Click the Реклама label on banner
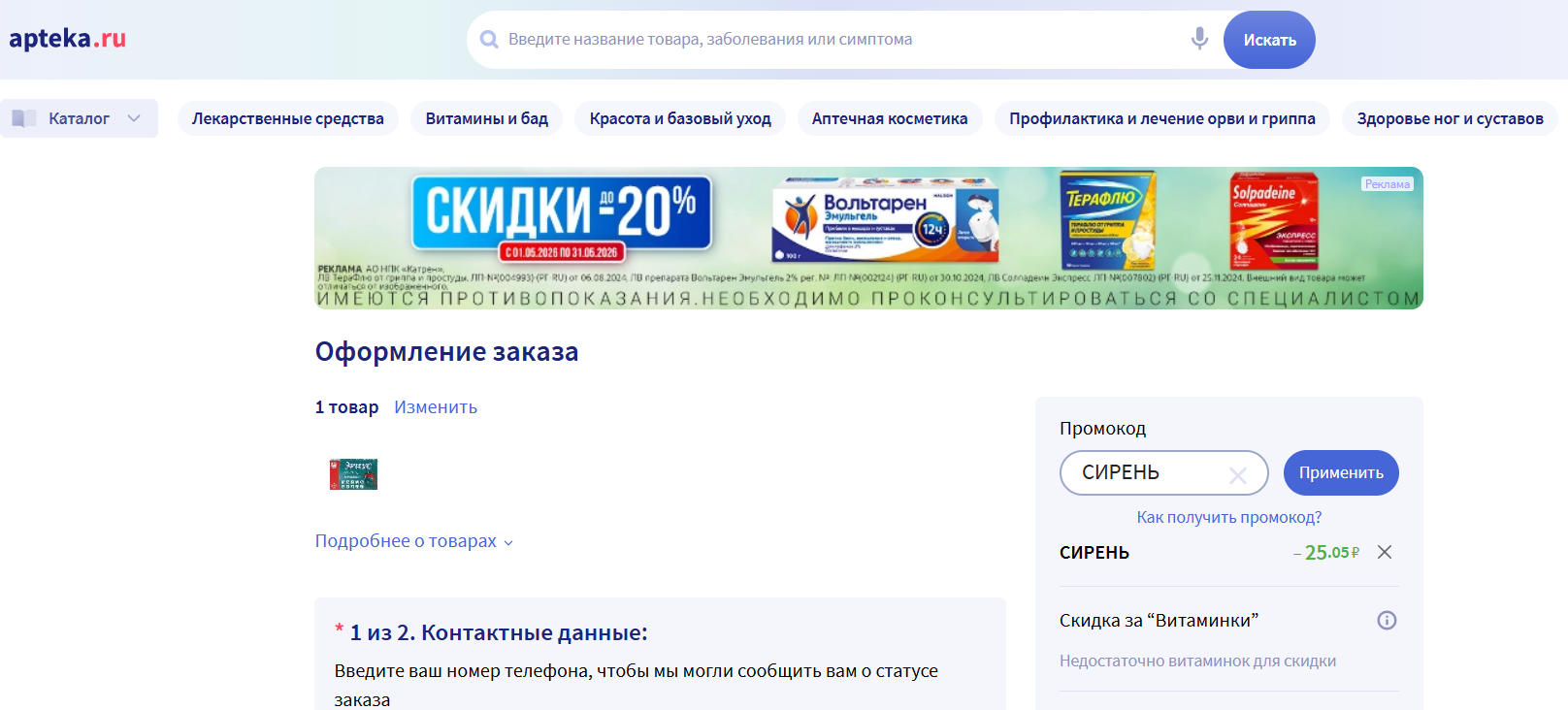1568x710 pixels. pyautogui.click(x=1388, y=184)
